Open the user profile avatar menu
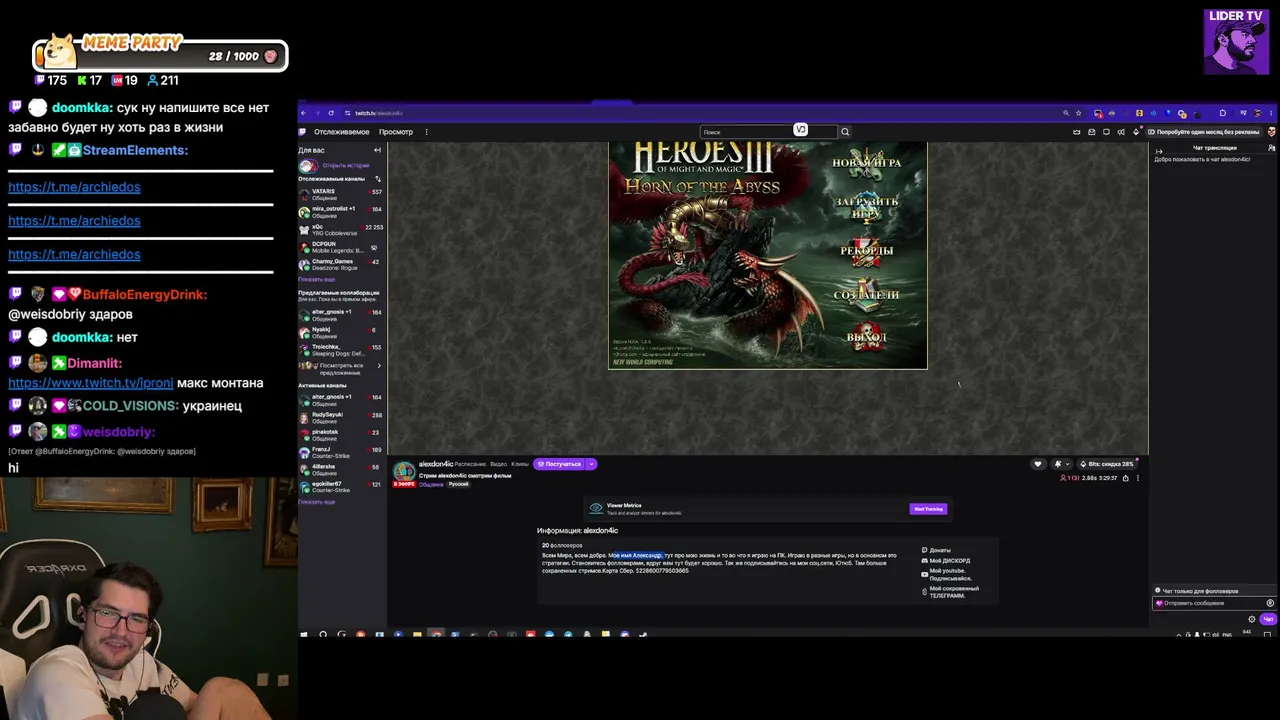Viewport: 1280px width, 720px height. [1271, 132]
